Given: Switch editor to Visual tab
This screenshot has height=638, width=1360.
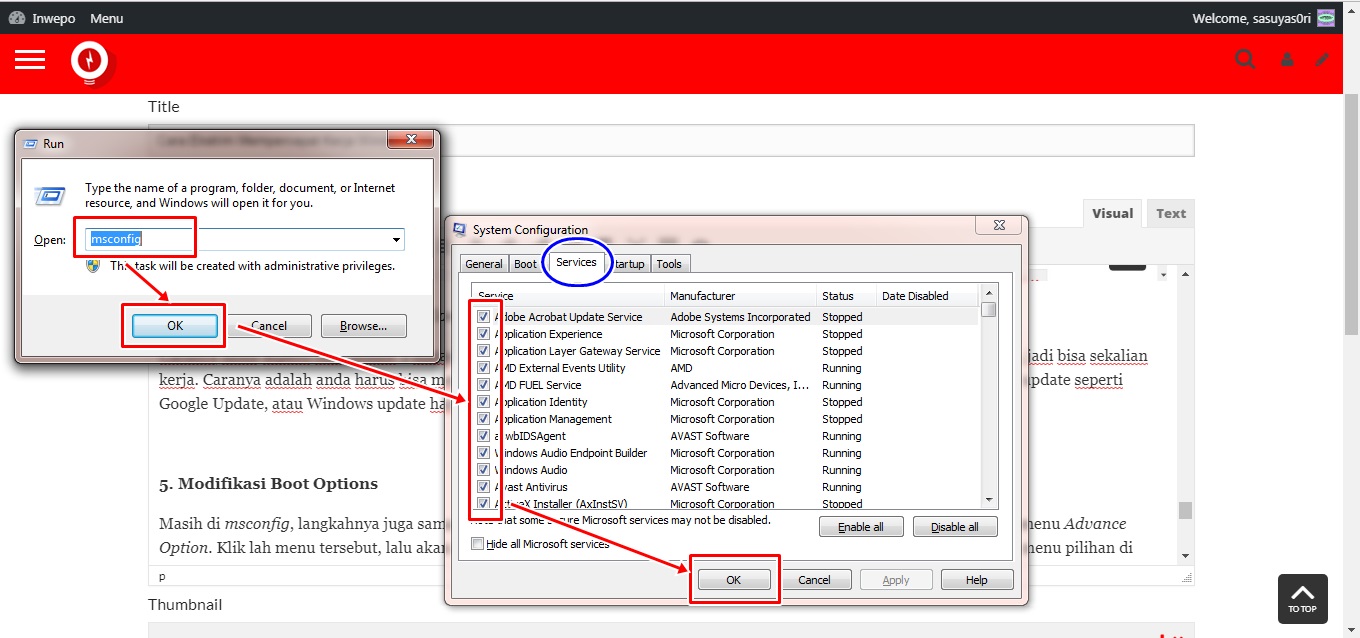Looking at the screenshot, I should [1112, 213].
